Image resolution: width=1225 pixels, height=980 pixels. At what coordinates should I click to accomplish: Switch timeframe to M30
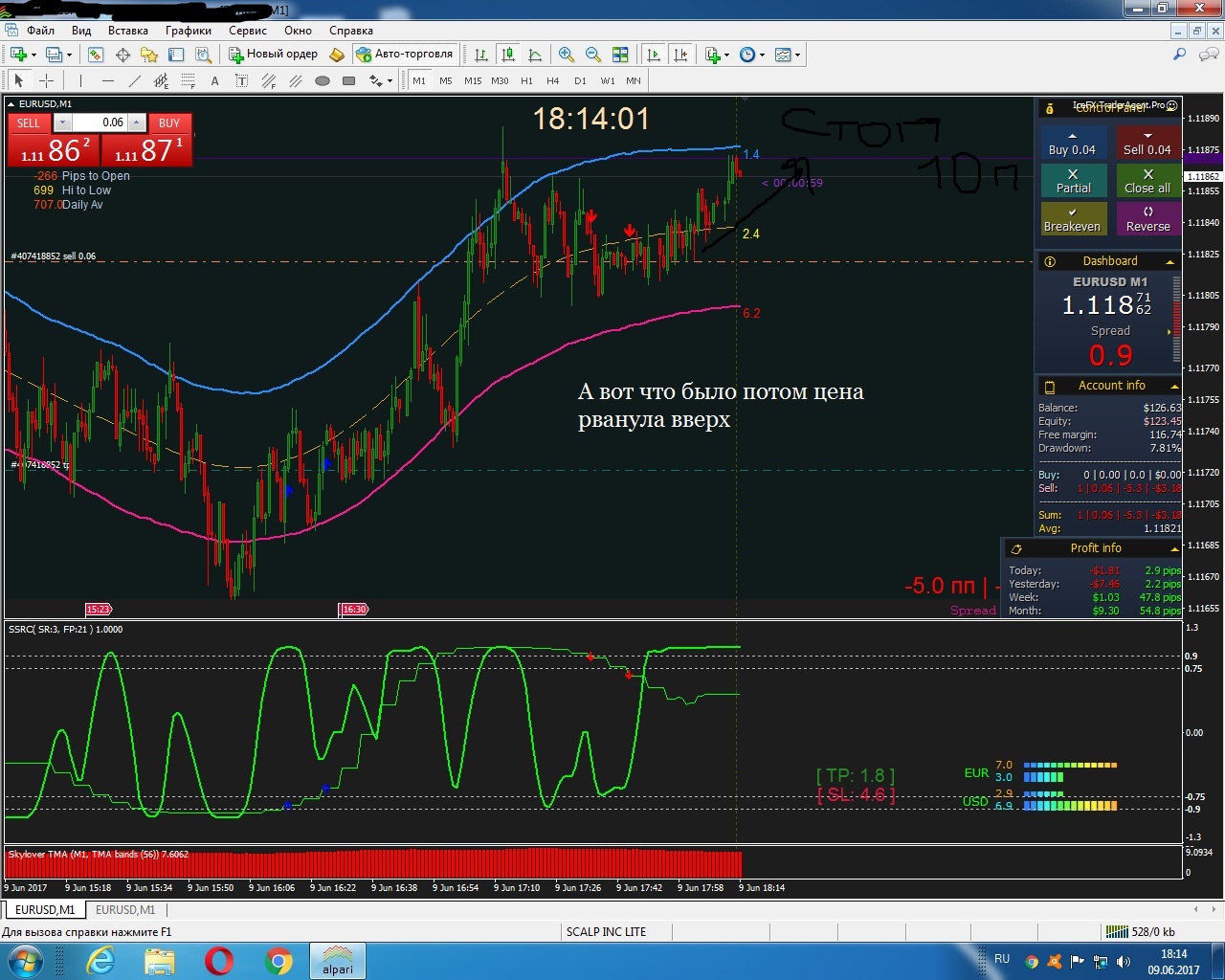[500, 81]
